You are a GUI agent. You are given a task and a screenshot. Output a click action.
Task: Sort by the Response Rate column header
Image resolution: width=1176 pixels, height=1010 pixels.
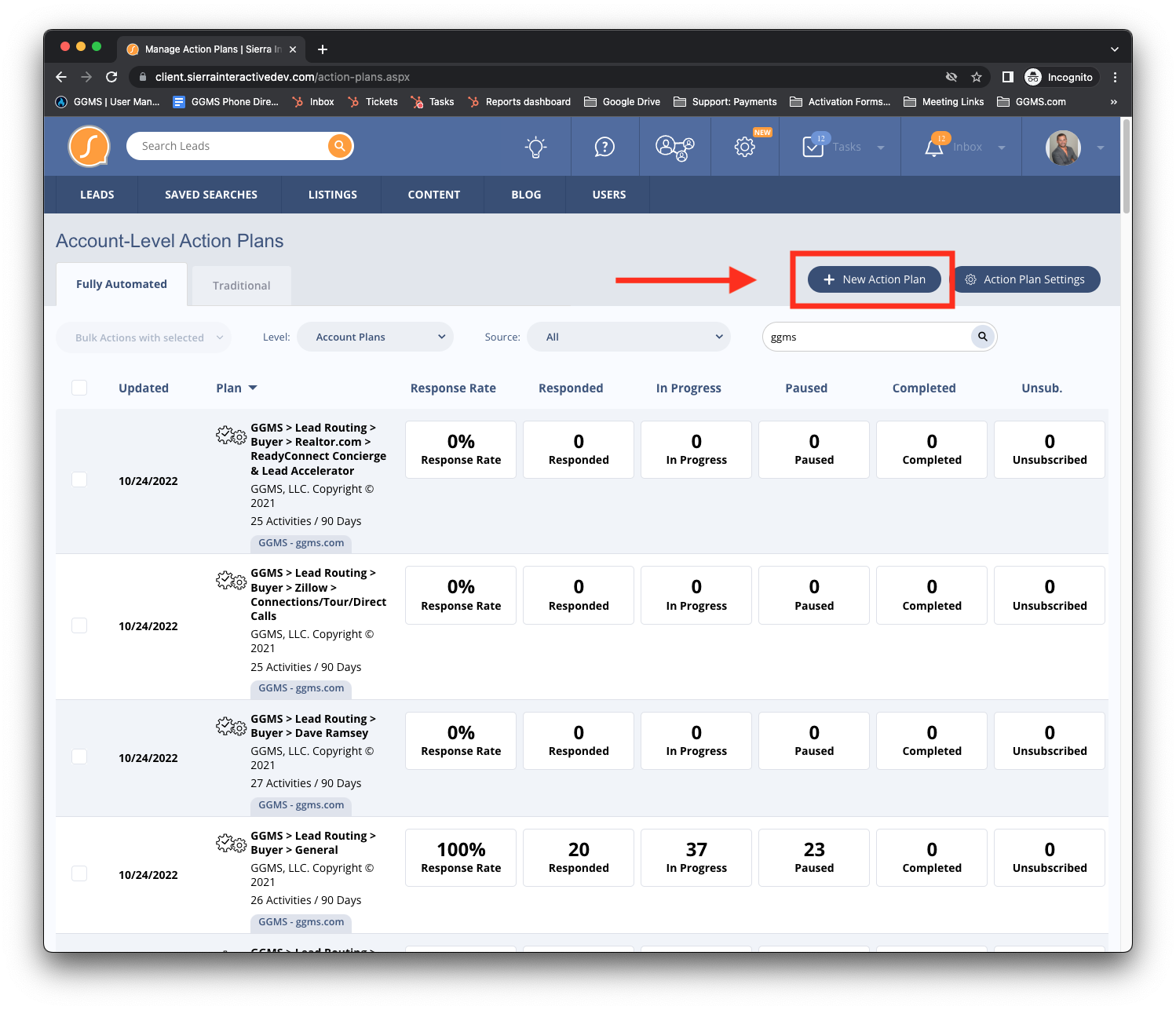point(453,388)
